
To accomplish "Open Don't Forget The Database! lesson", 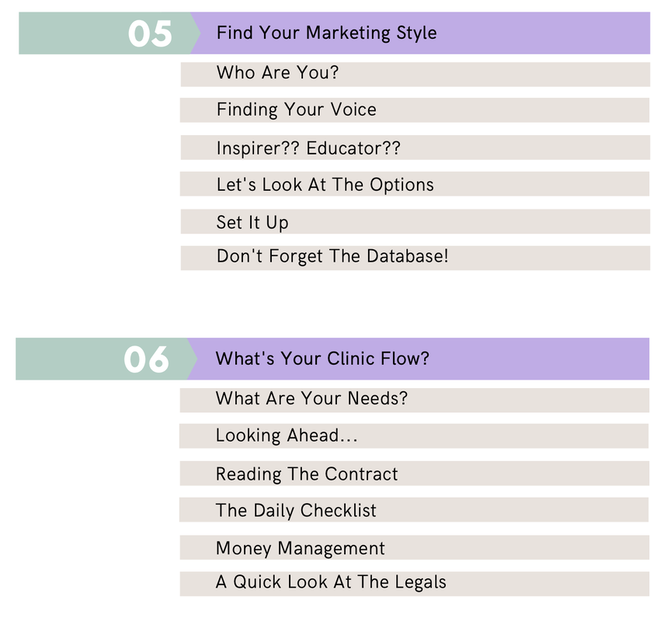I will pos(415,258).
